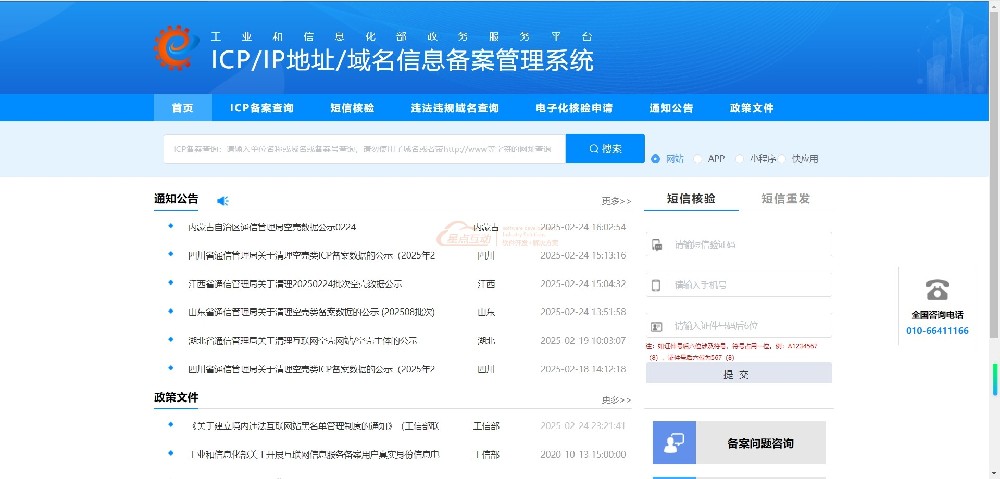Click the 备案问题咨询 chat person icon

pyautogui.click(x=674, y=442)
